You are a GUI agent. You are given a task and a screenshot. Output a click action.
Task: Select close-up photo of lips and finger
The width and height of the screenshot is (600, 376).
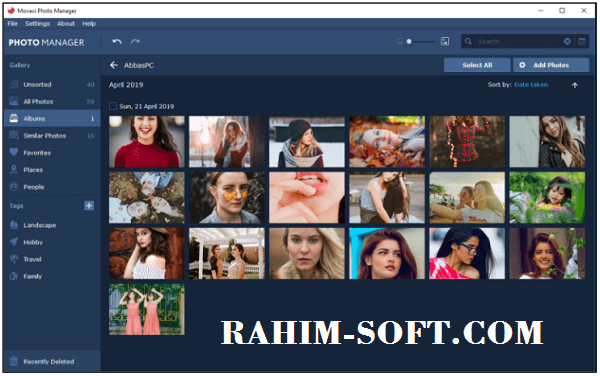[307, 197]
